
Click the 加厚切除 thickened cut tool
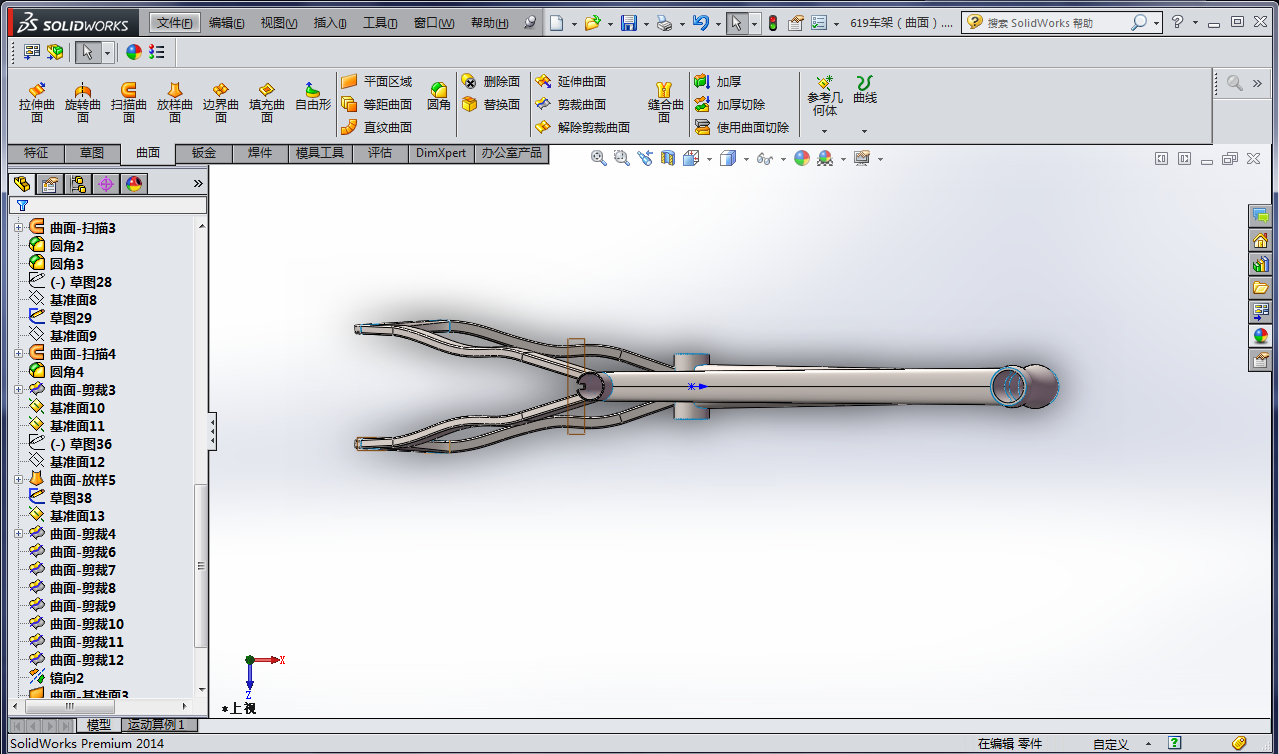click(x=730, y=104)
